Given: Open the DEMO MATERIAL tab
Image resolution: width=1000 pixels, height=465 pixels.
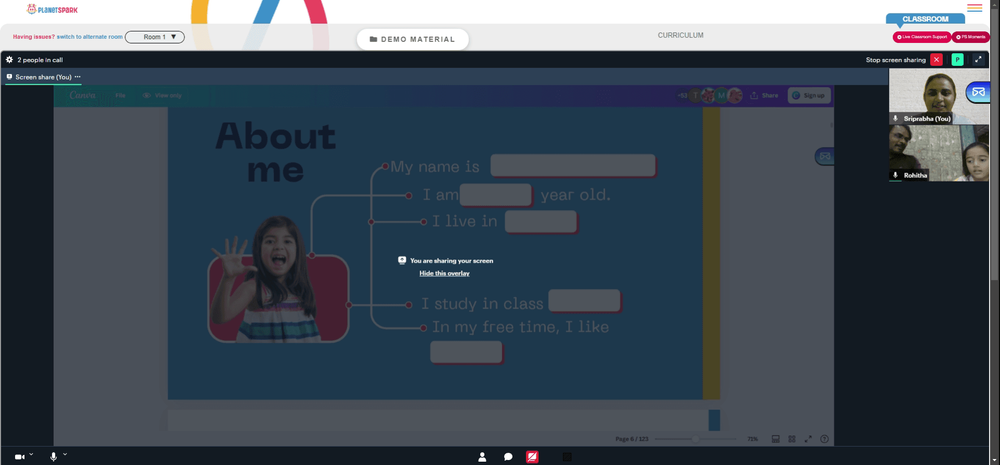Looking at the screenshot, I should pyautogui.click(x=413, y=39).
